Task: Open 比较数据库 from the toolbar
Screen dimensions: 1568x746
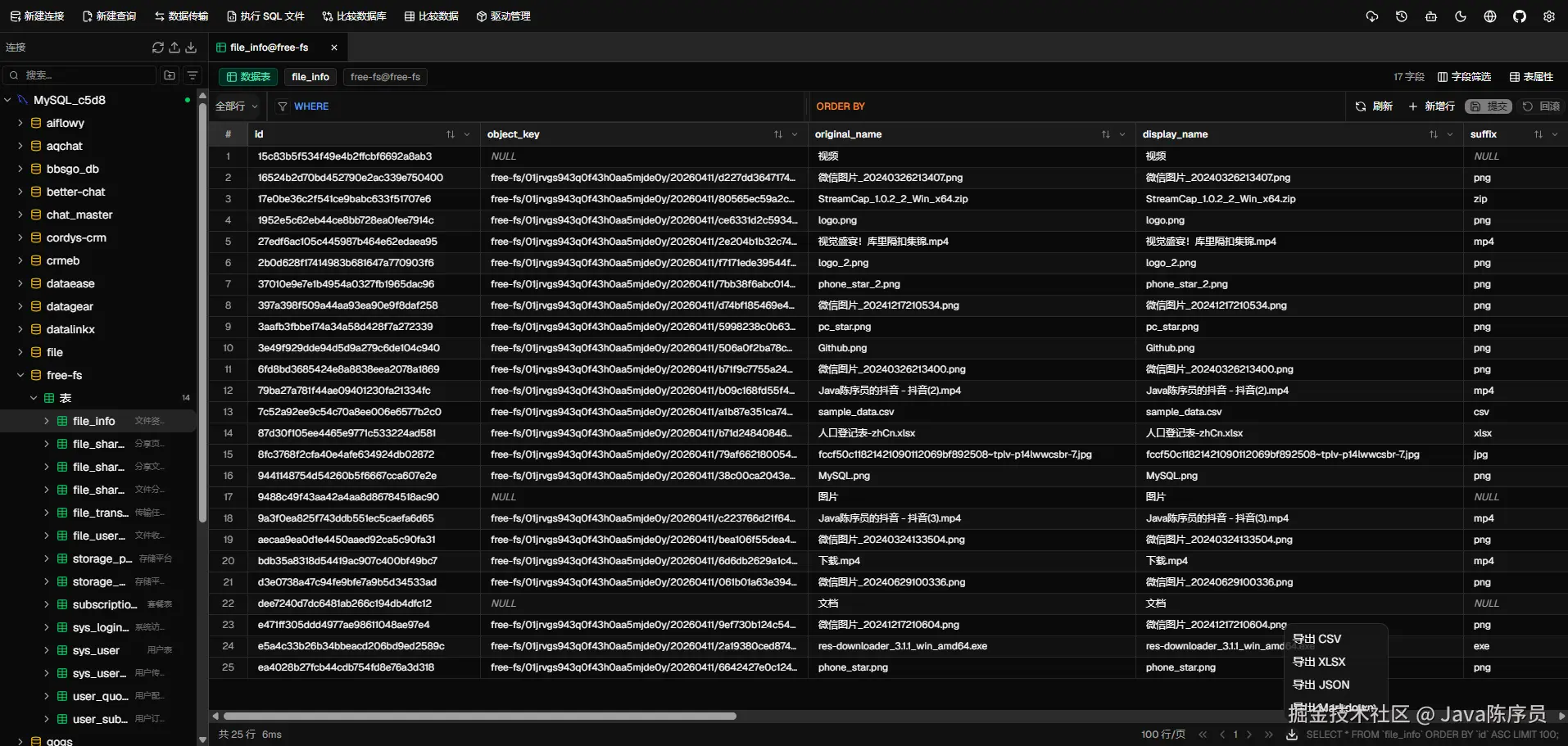Action: 354,16
